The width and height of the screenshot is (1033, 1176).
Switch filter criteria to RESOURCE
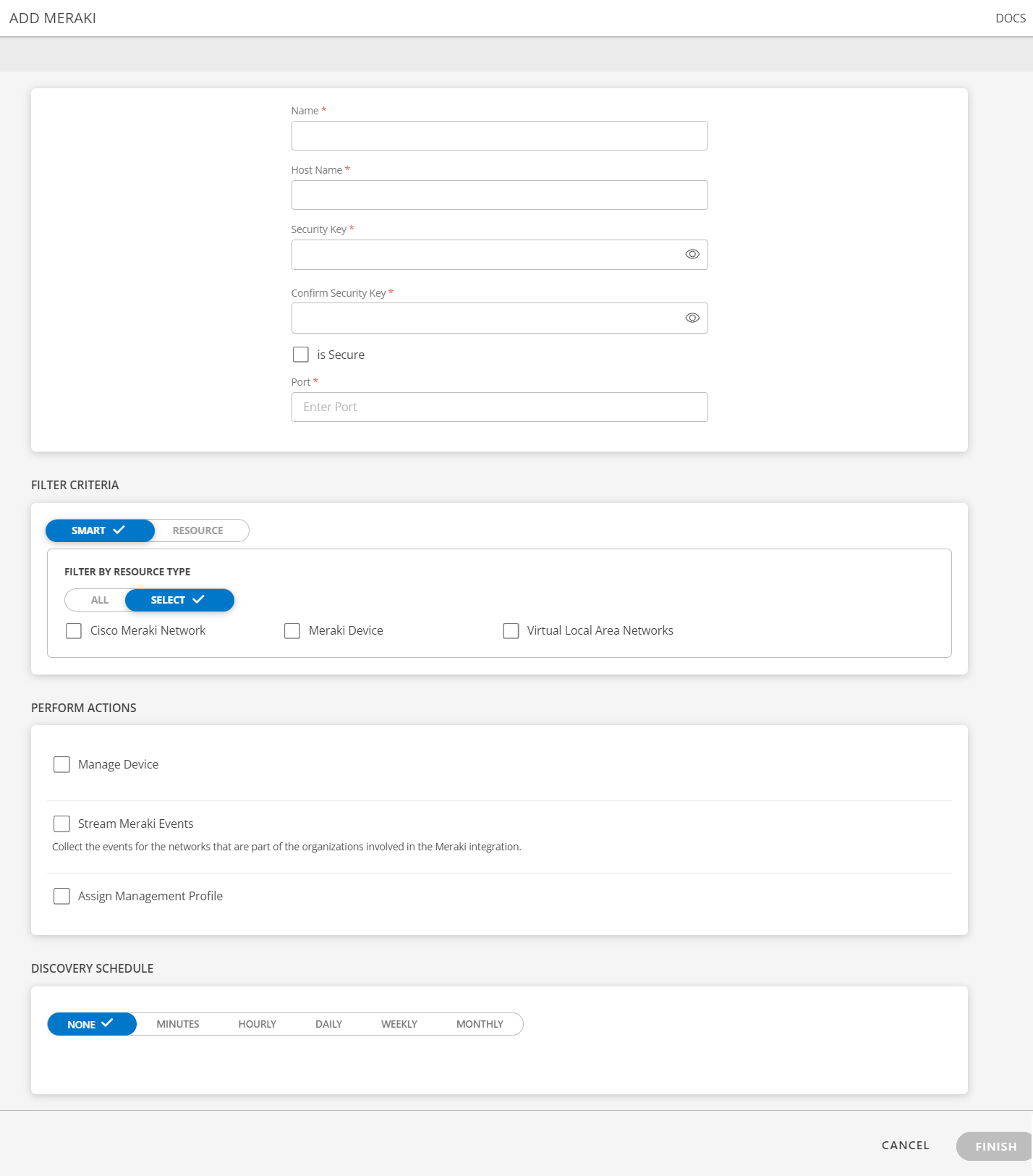click(x=198, y=530)
